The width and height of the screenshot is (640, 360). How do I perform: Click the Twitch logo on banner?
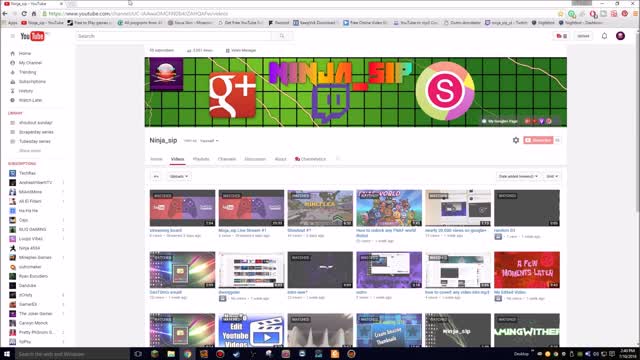click(331, 103)
